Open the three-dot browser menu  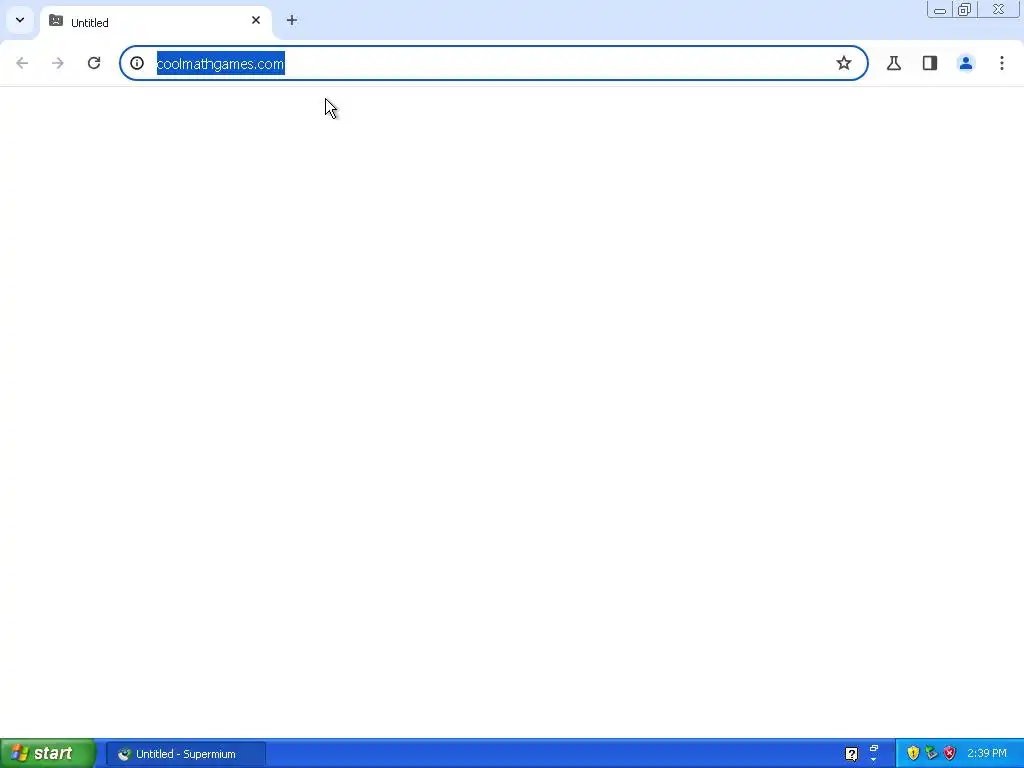click(1002, 63)
